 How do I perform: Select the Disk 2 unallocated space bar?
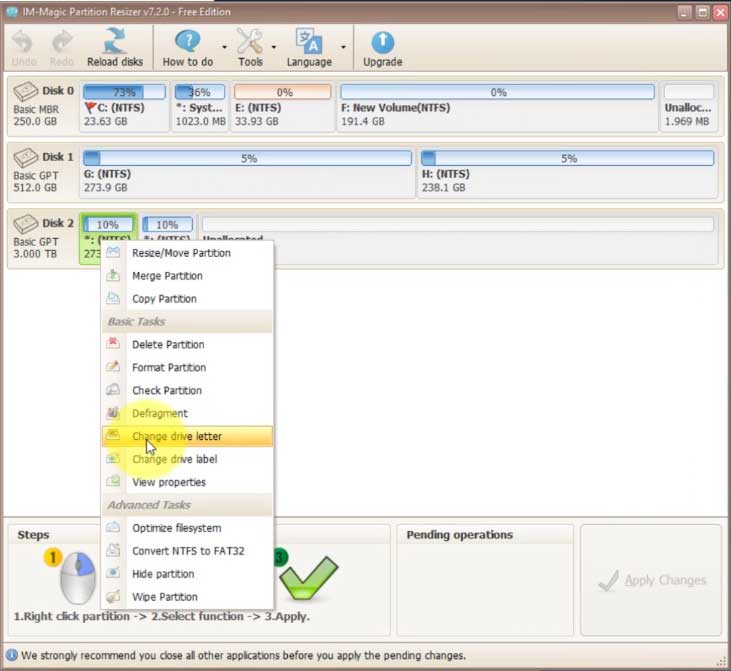point(458,224)
